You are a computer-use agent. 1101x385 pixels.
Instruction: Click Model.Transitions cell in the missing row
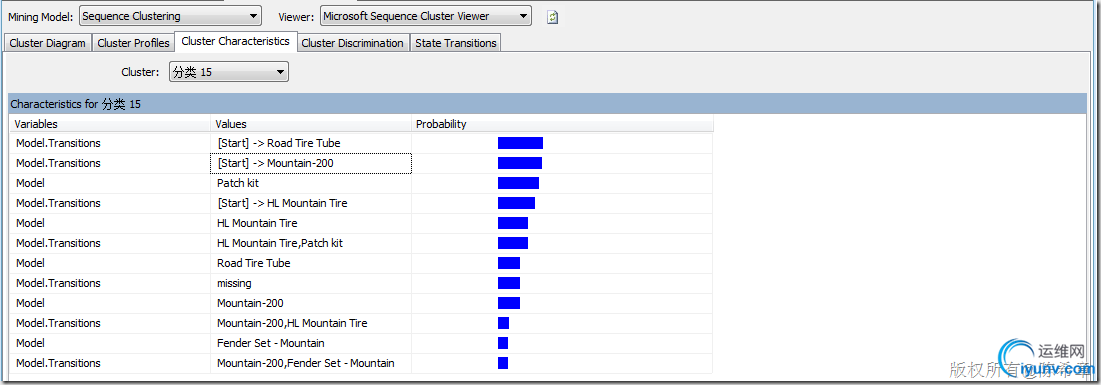(110, 283)
